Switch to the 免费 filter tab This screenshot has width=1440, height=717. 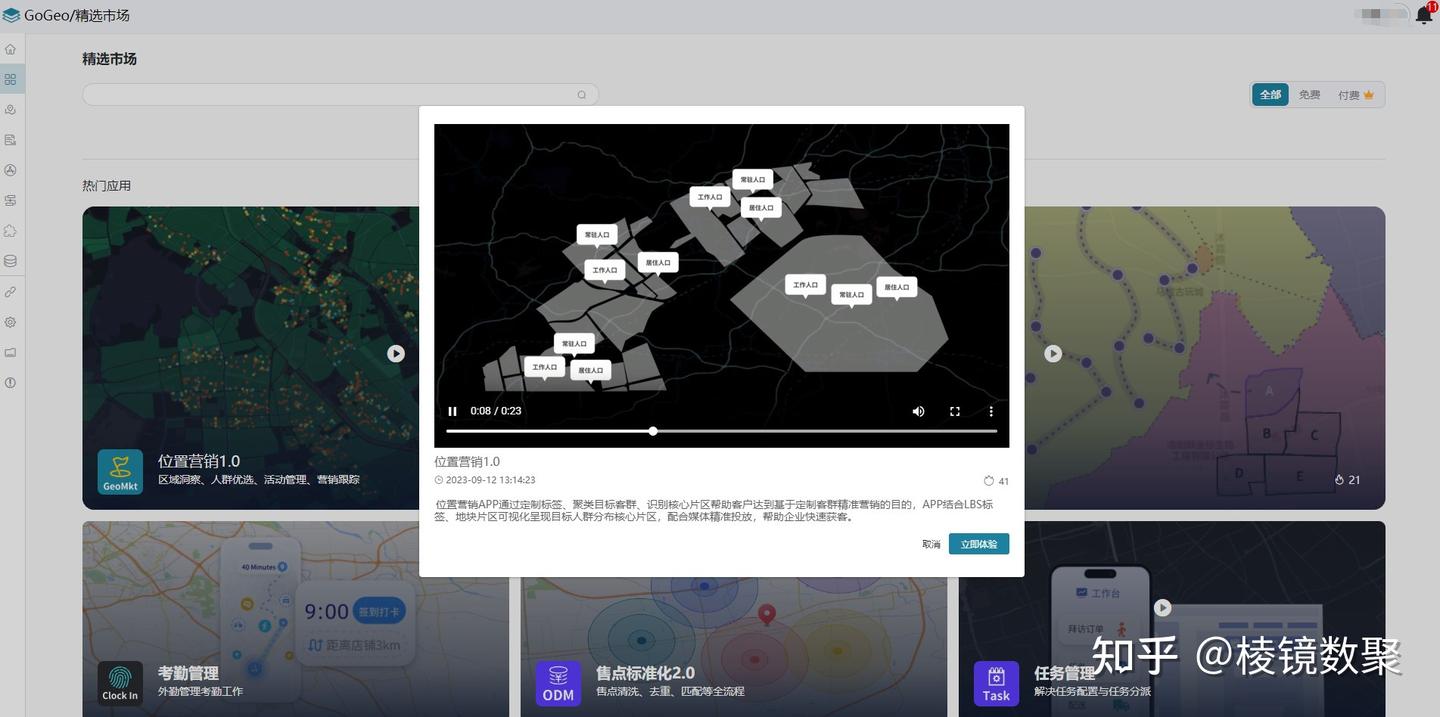(x=1309, y=93)
